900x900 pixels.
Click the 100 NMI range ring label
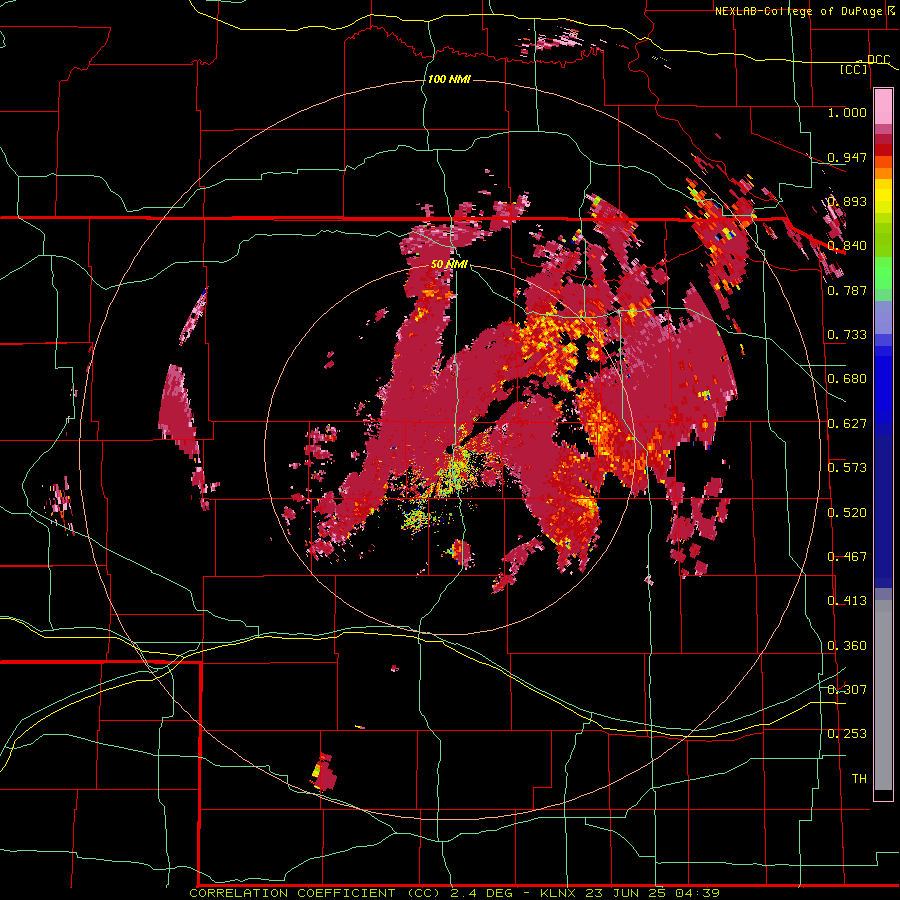449,79
